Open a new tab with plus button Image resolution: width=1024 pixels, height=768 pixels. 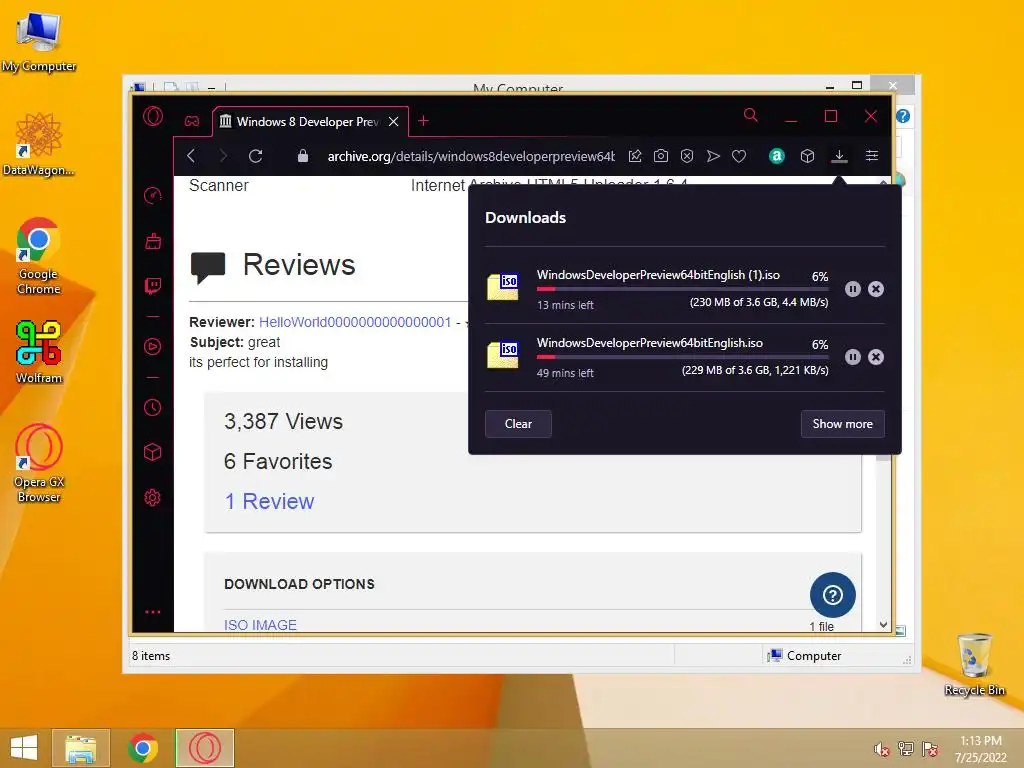(x=423, y=121)
